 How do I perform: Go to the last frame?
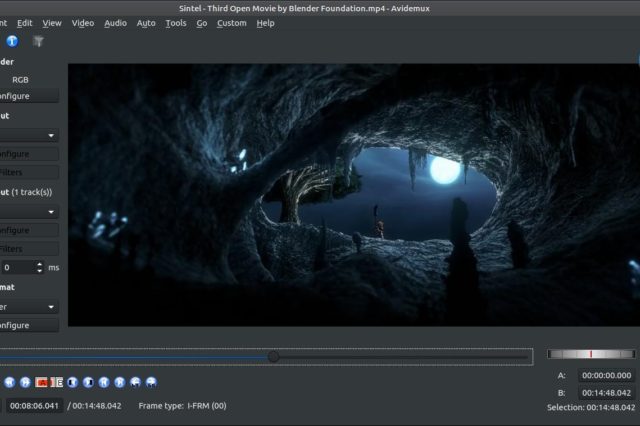tap(119, 382)
